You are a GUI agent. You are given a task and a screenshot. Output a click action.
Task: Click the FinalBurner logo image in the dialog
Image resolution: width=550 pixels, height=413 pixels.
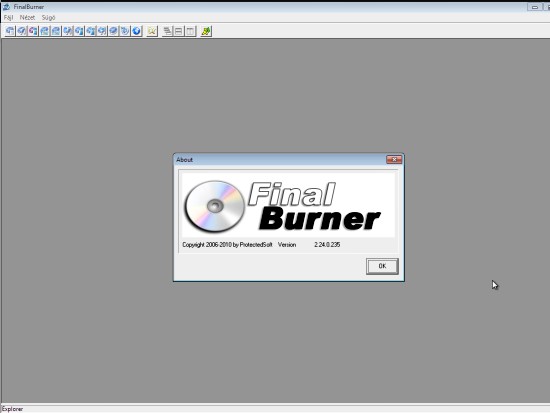288,205
